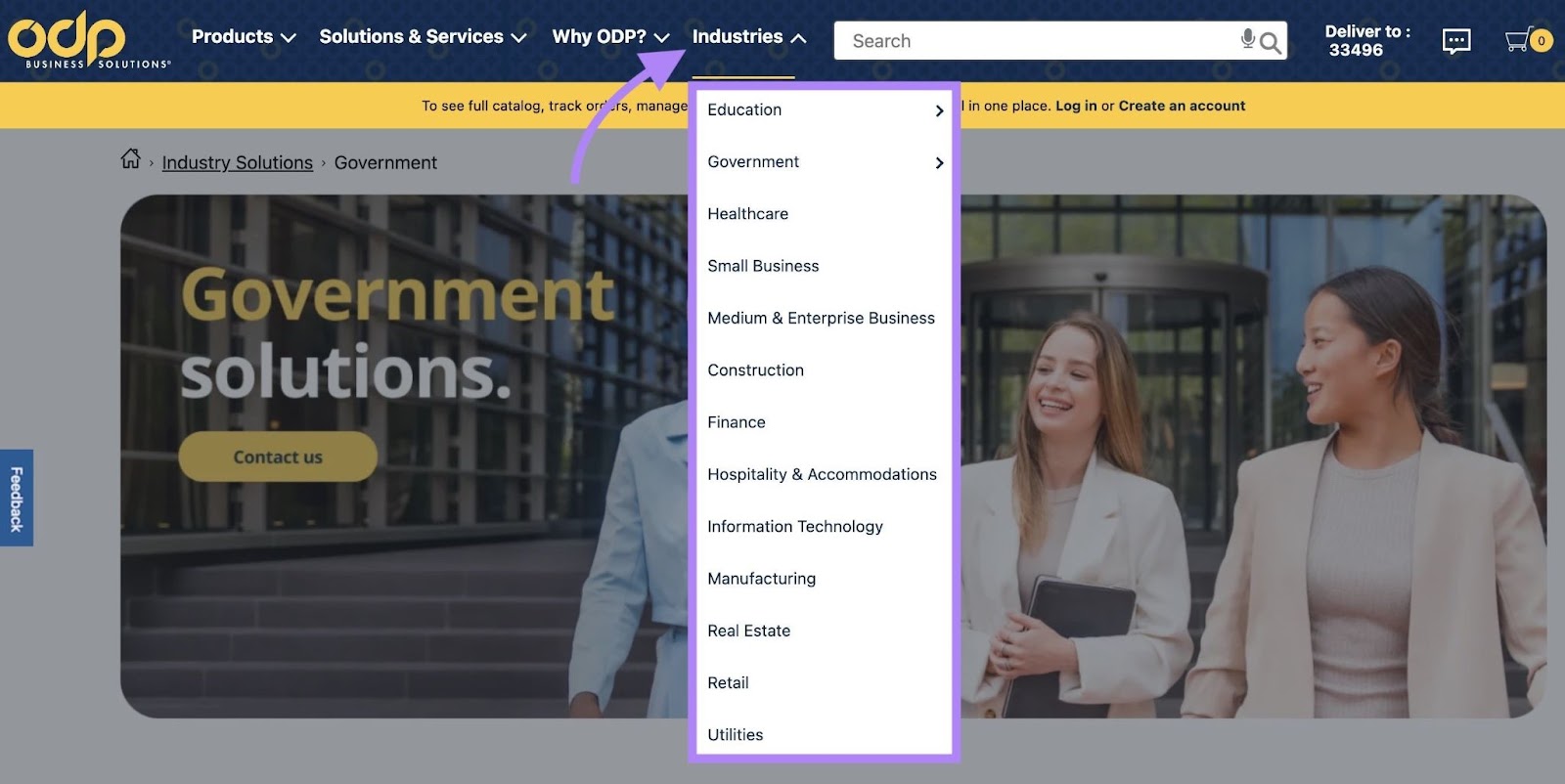Expand the Why ODP? menu
Screen dimensions: 1565x784
click(610, 37)
